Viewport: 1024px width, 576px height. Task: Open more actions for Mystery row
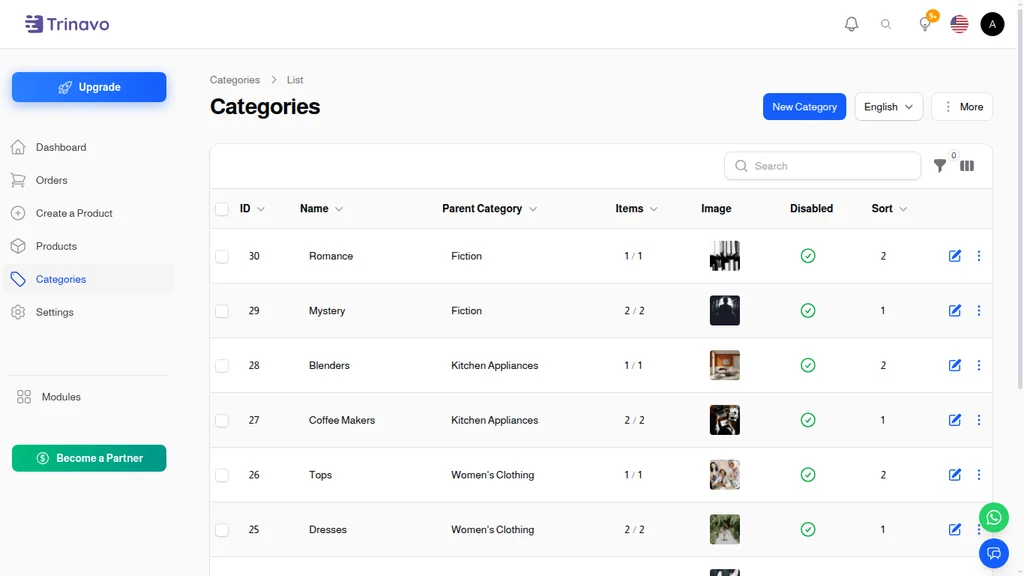point(978,311)
